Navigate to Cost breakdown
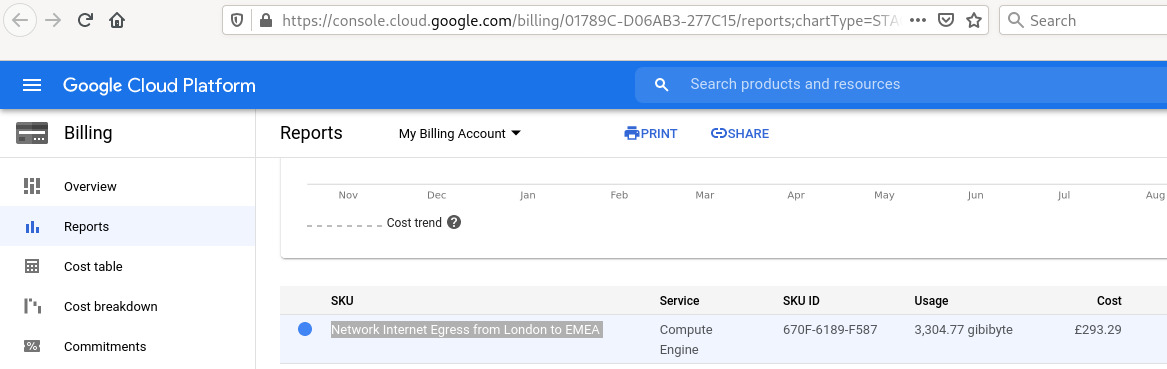 [128, 307]
